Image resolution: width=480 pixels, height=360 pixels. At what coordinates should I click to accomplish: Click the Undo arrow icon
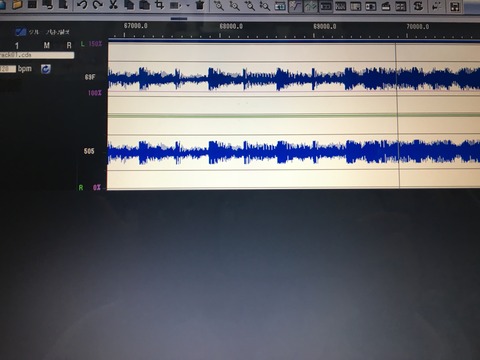[82, 5]
